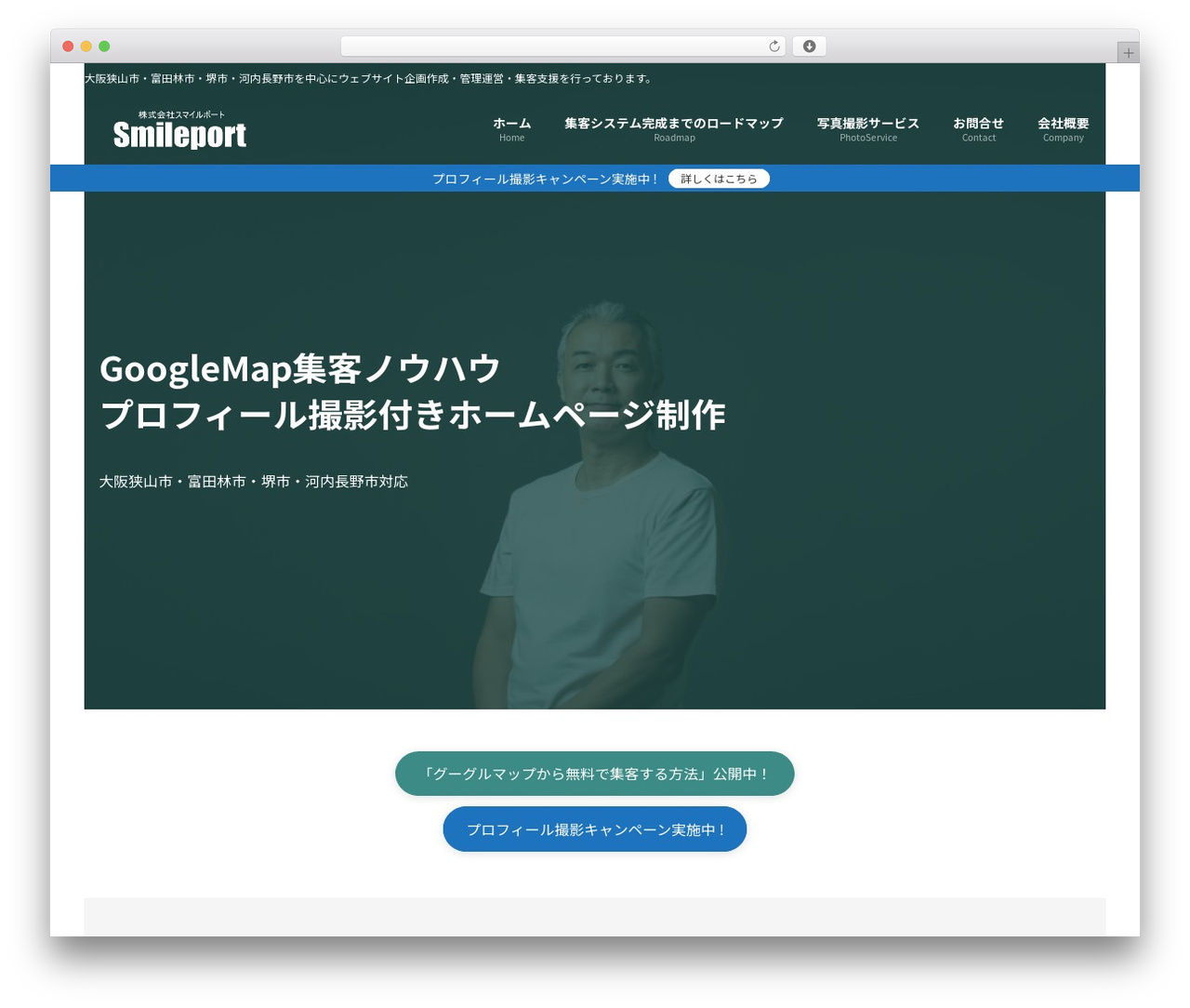Minimize the window with yellow button

tap(86, 46)
